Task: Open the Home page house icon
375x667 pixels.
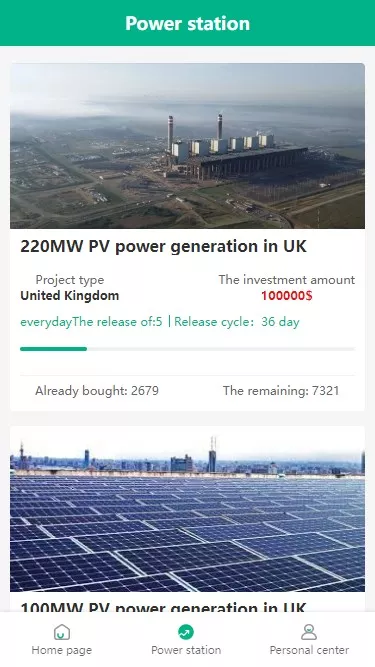Action: (62, 632)
